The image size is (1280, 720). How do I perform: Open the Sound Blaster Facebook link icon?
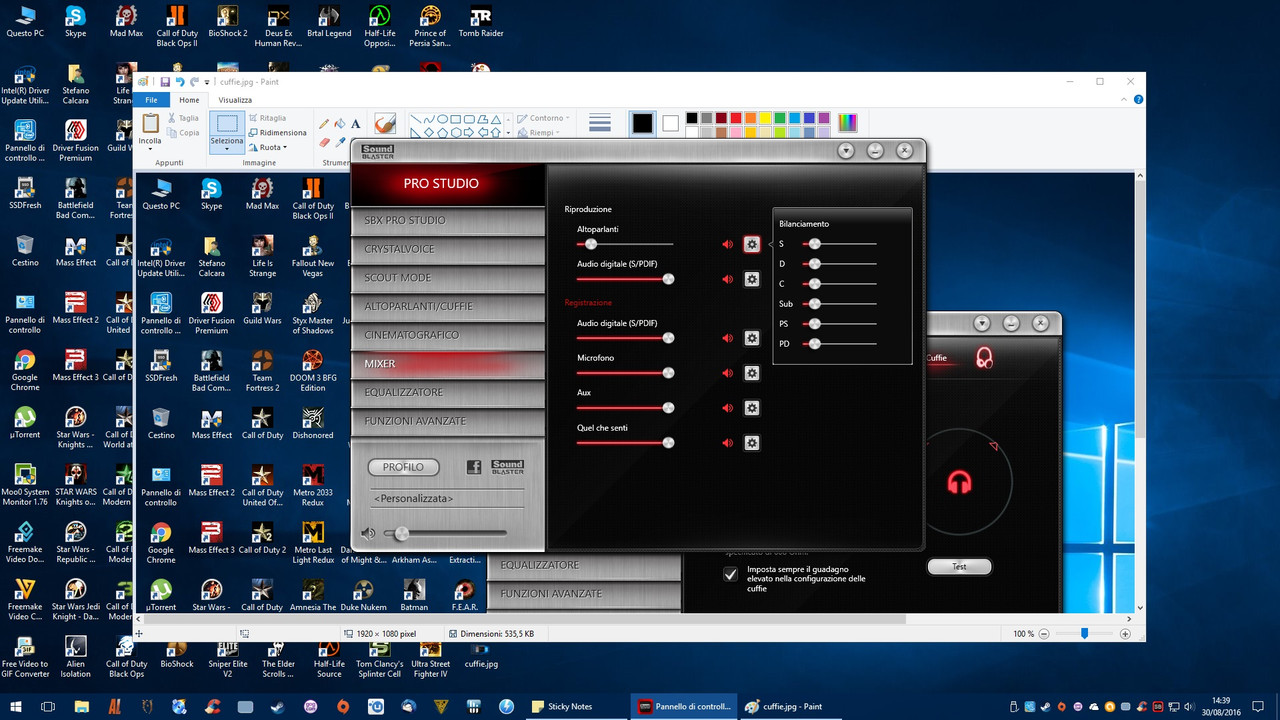474,467
